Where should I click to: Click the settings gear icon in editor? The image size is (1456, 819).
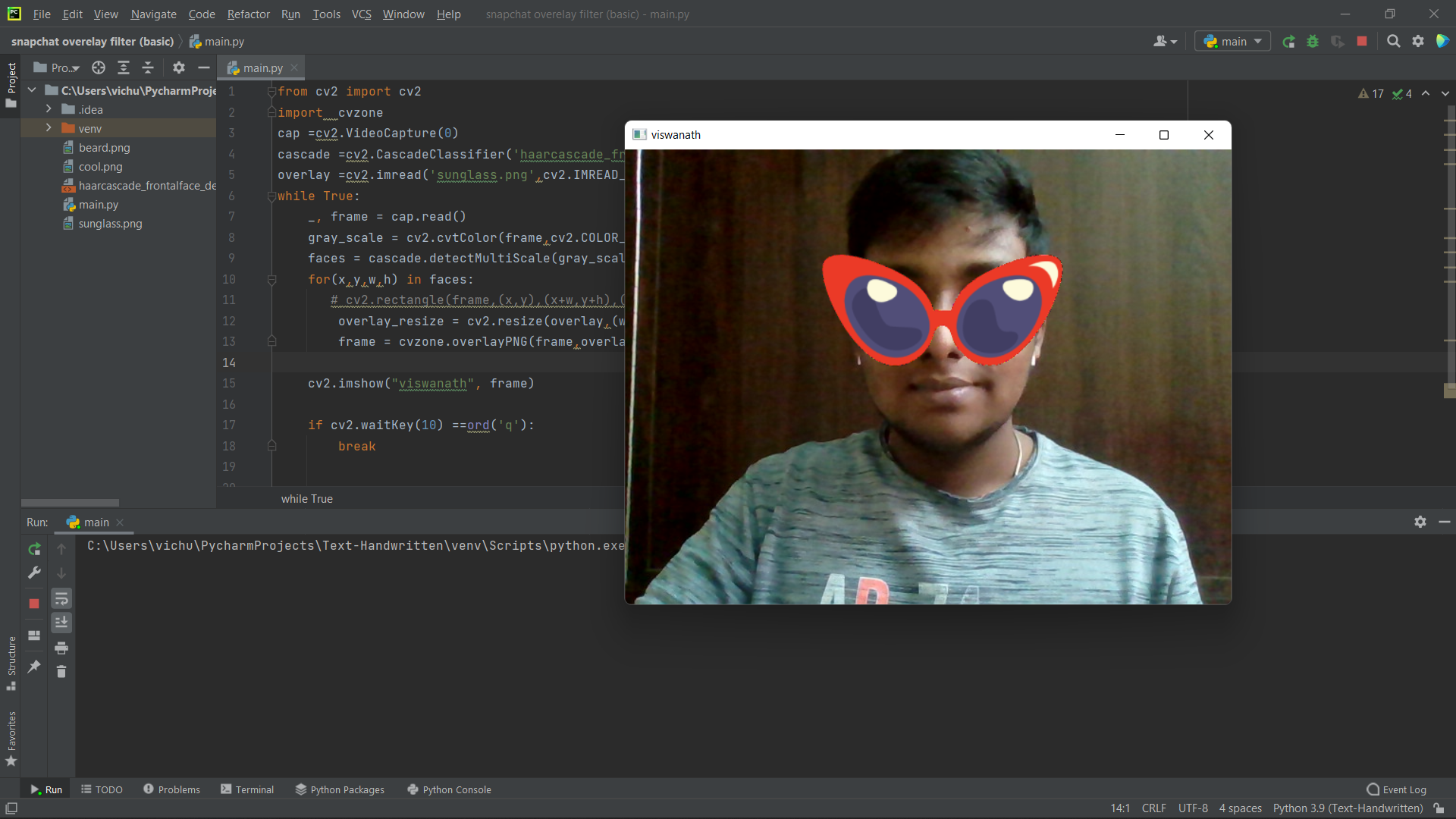coord(1418,41)
